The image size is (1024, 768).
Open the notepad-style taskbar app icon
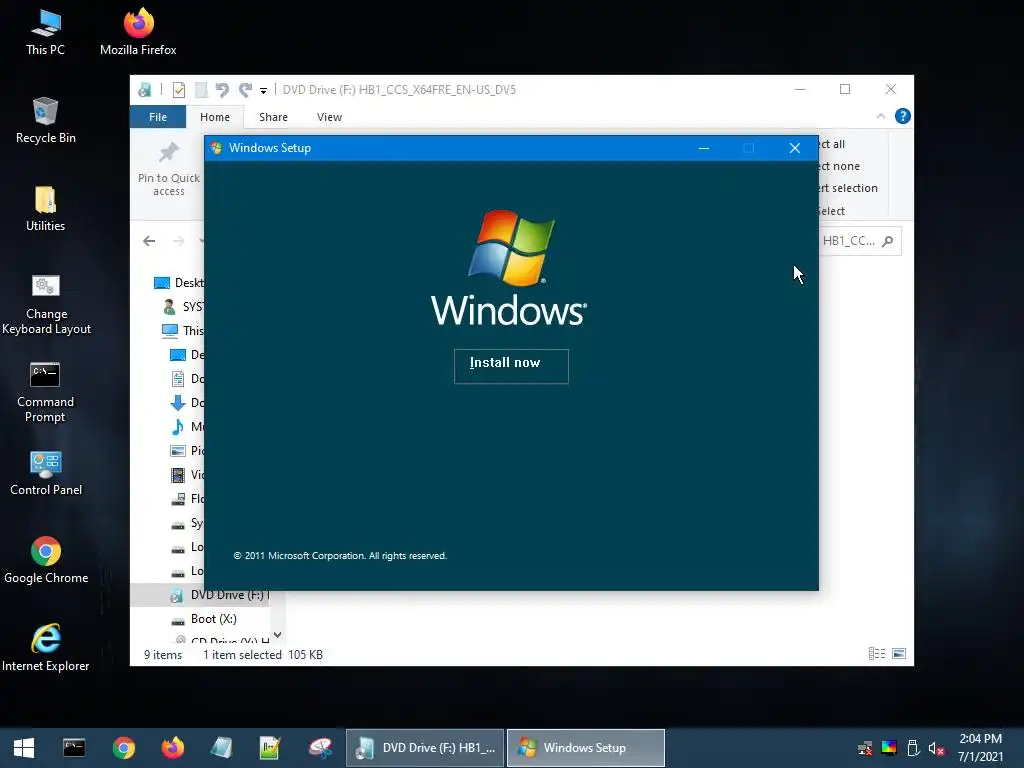click(221, 748)
